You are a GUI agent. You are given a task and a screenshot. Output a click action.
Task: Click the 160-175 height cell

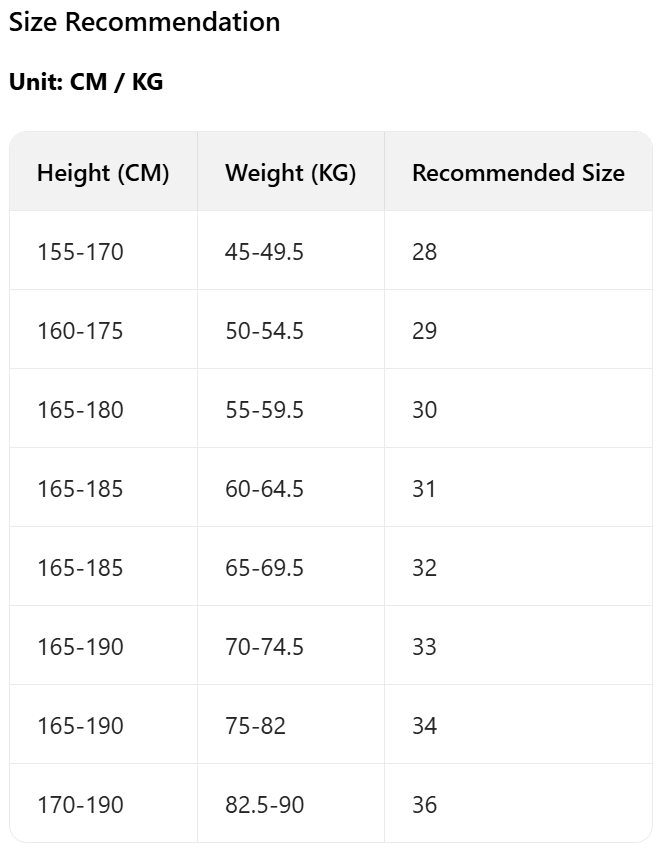pyautogui.click(x=80, y=331)
